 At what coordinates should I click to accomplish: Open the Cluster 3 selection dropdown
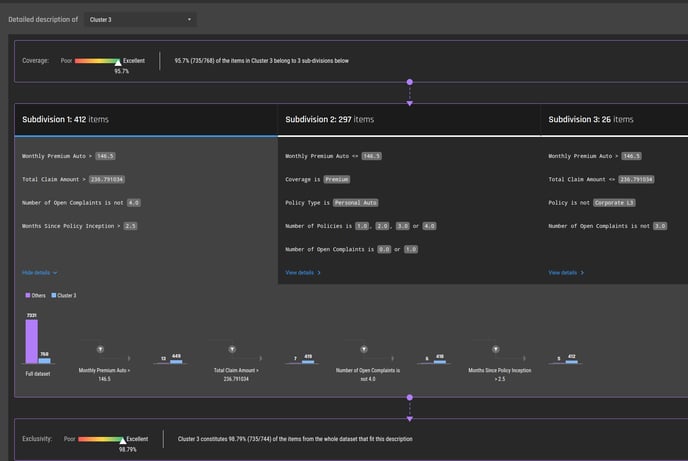click(140, 19)
